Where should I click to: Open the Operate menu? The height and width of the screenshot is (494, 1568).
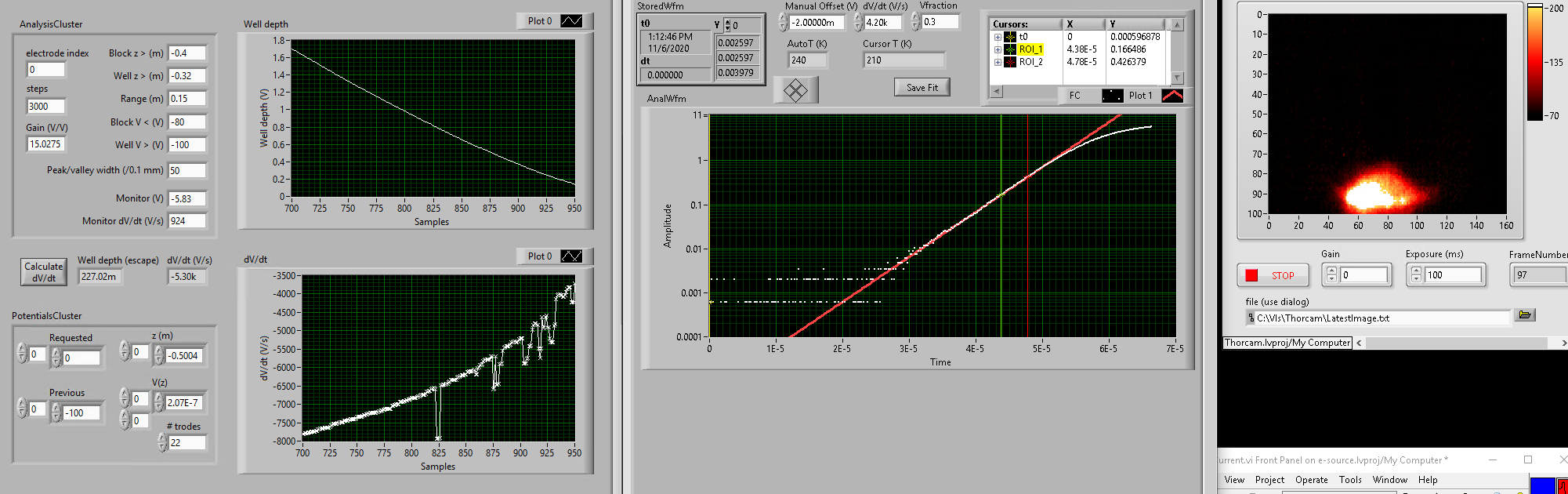pyautogui.click(x=1311, y=480)
